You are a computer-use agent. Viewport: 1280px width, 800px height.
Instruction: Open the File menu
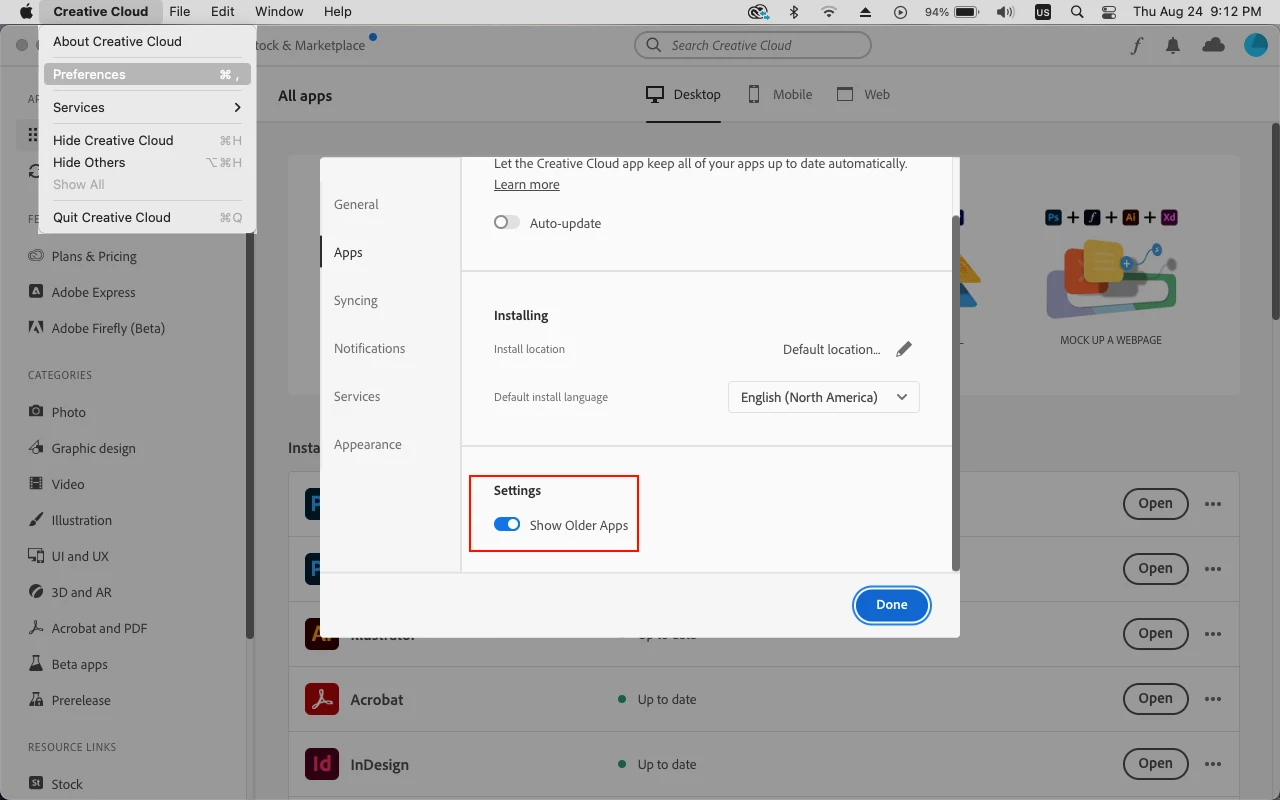[180, 12]
